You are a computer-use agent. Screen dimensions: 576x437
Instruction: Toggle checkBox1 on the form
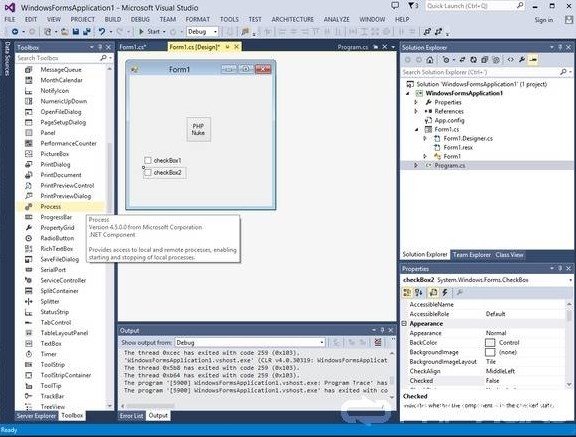(x=148, y=160)
